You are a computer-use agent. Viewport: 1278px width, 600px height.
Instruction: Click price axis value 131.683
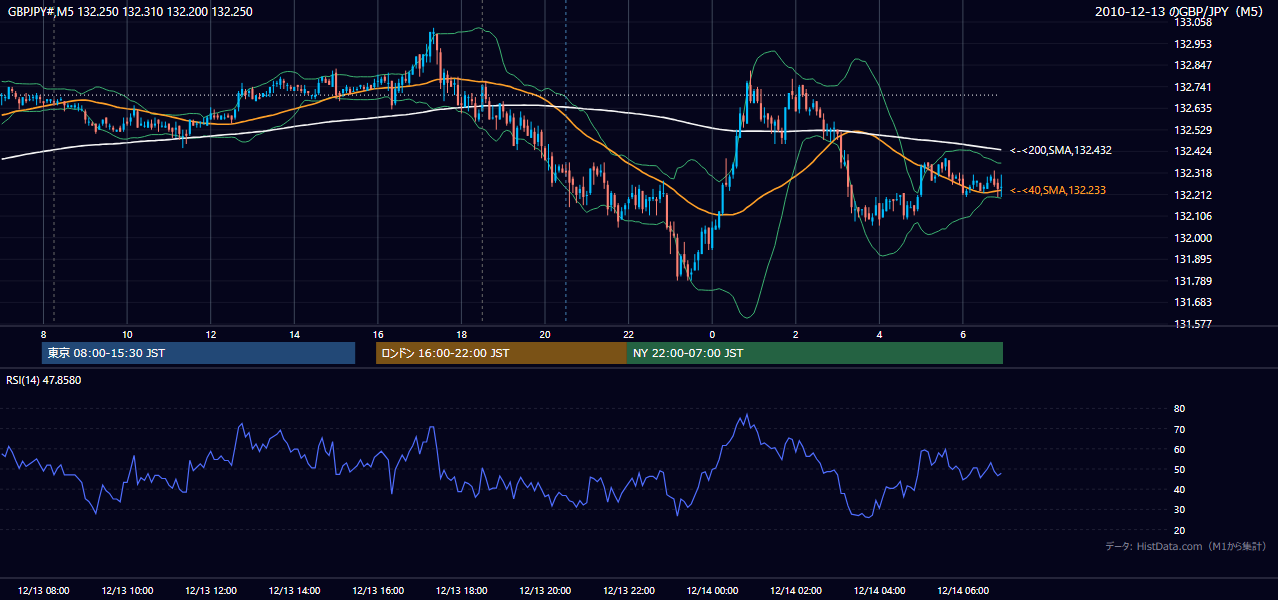1193,303
